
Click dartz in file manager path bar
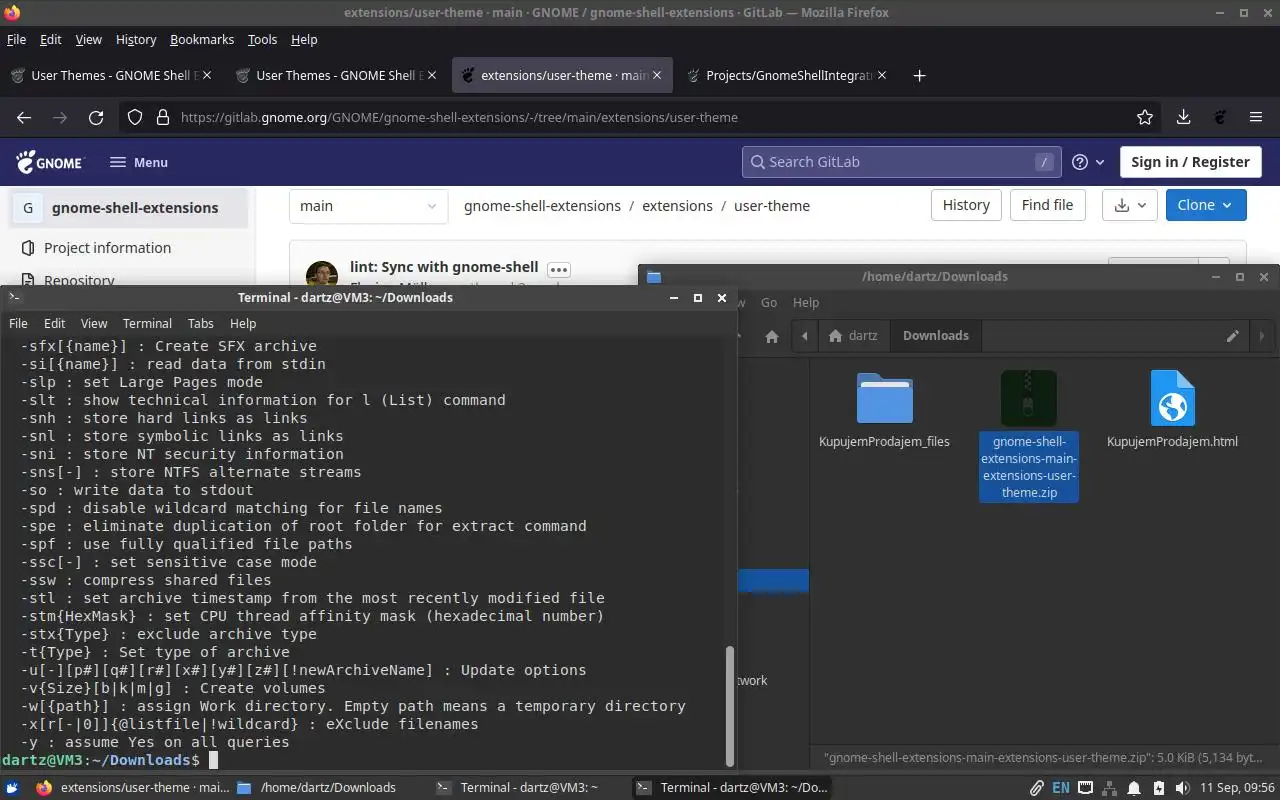[x=853, y=336]
